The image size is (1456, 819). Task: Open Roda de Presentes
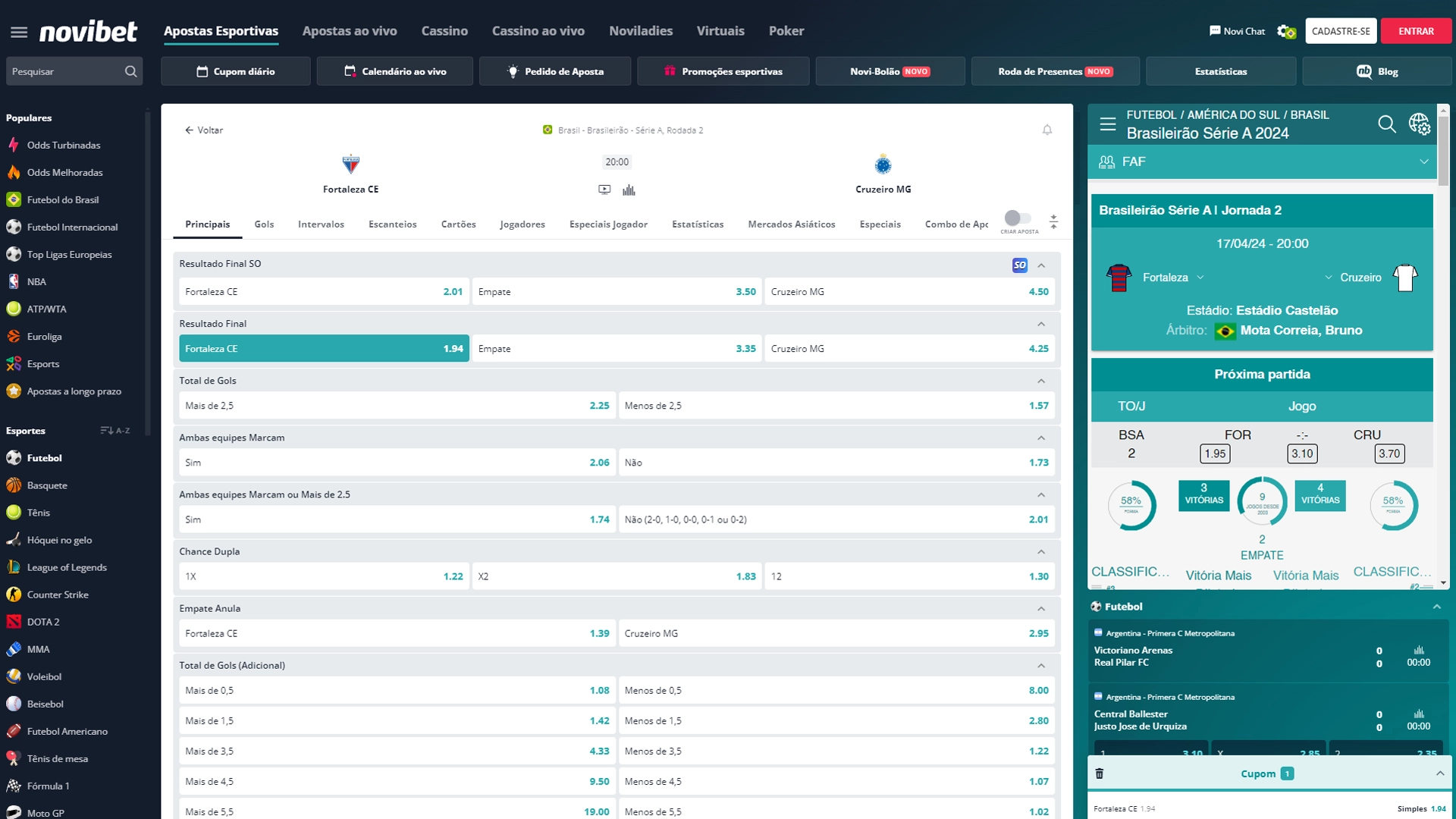(x=1055, y=71)
